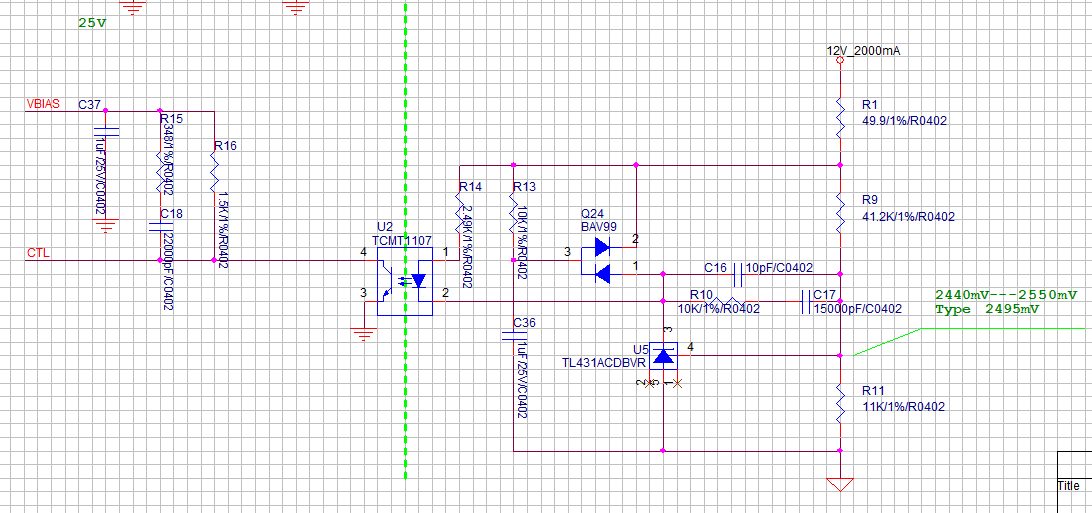Click the green 25V text note
This screenshot has height=513, width=1092.
(93, 22)
